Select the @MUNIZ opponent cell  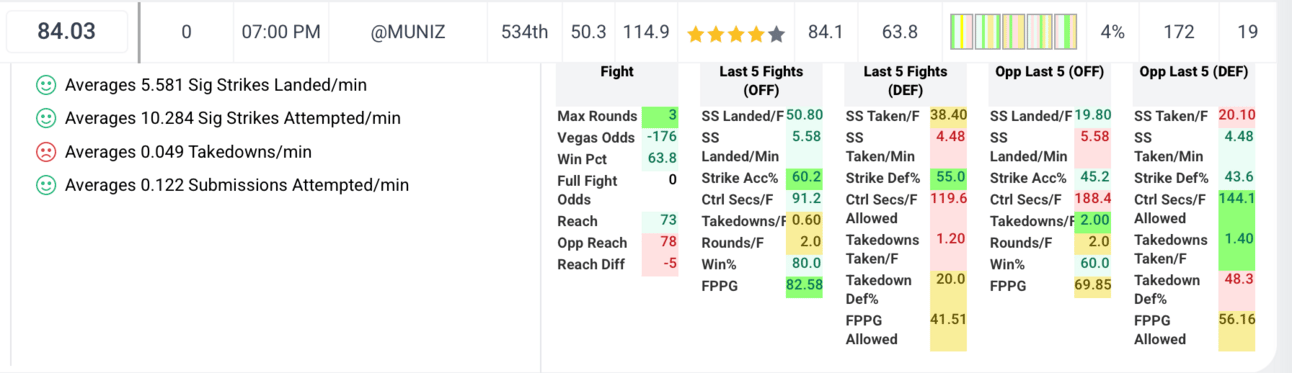408,32
